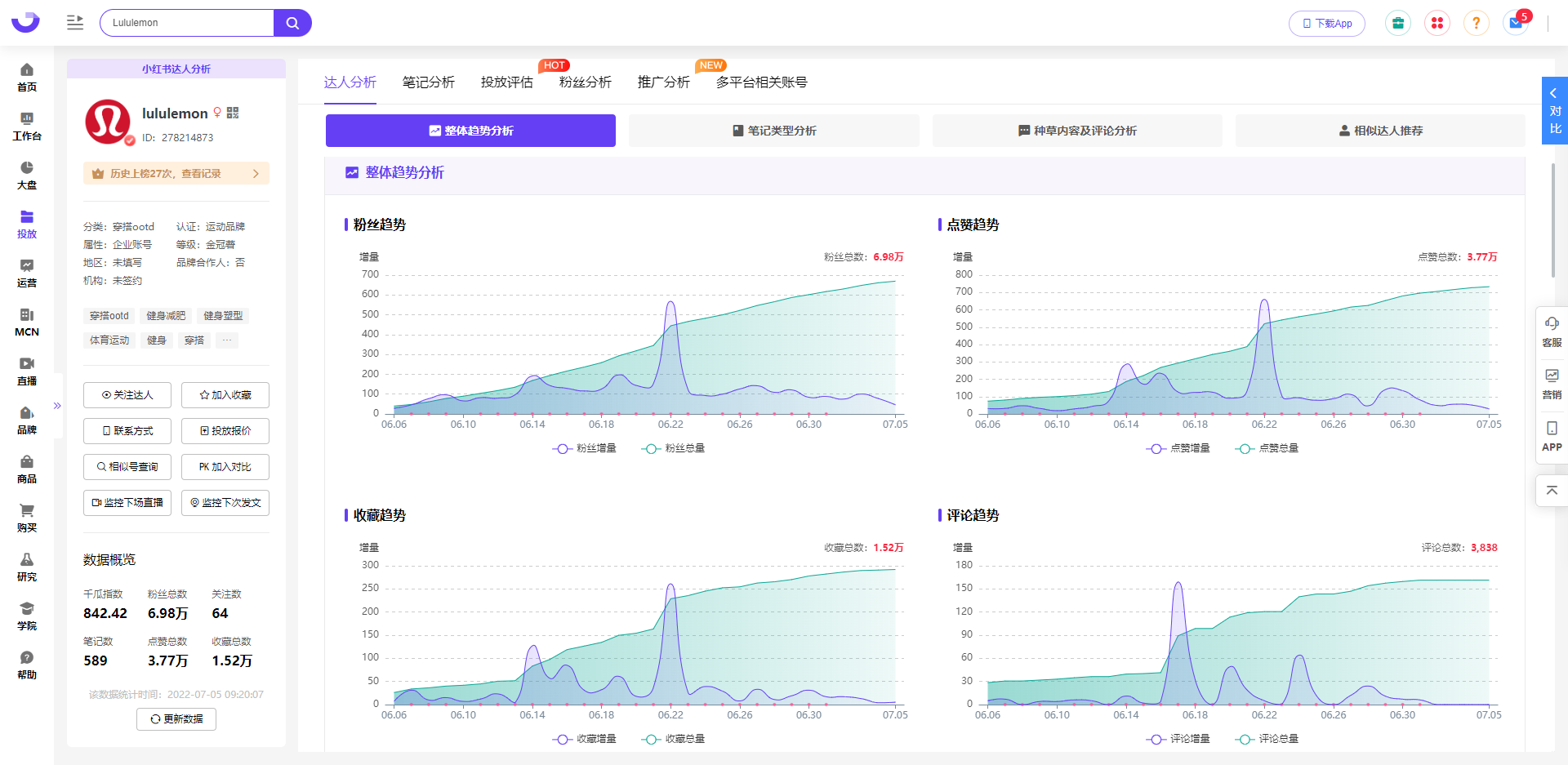Click the 更新数据 refresh button
This screenshot has width=1568, height=765.
click(x=176, y=719)
